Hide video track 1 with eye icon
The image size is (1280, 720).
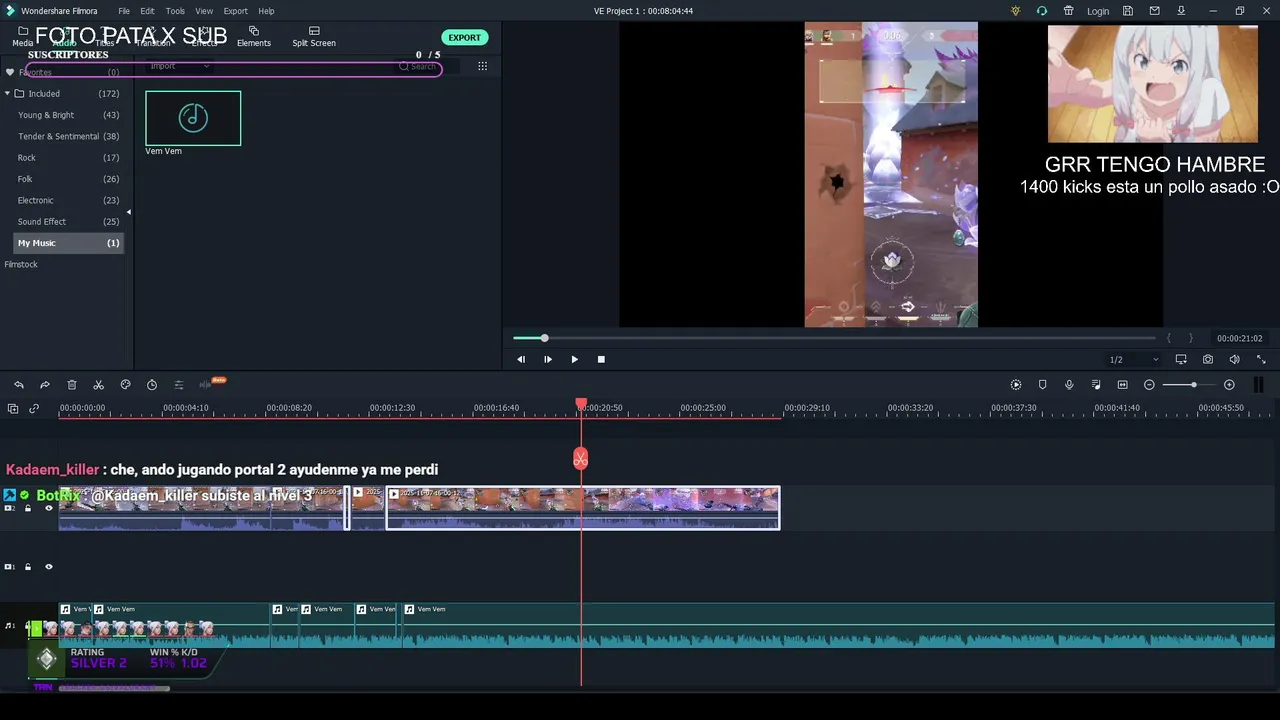48,567
